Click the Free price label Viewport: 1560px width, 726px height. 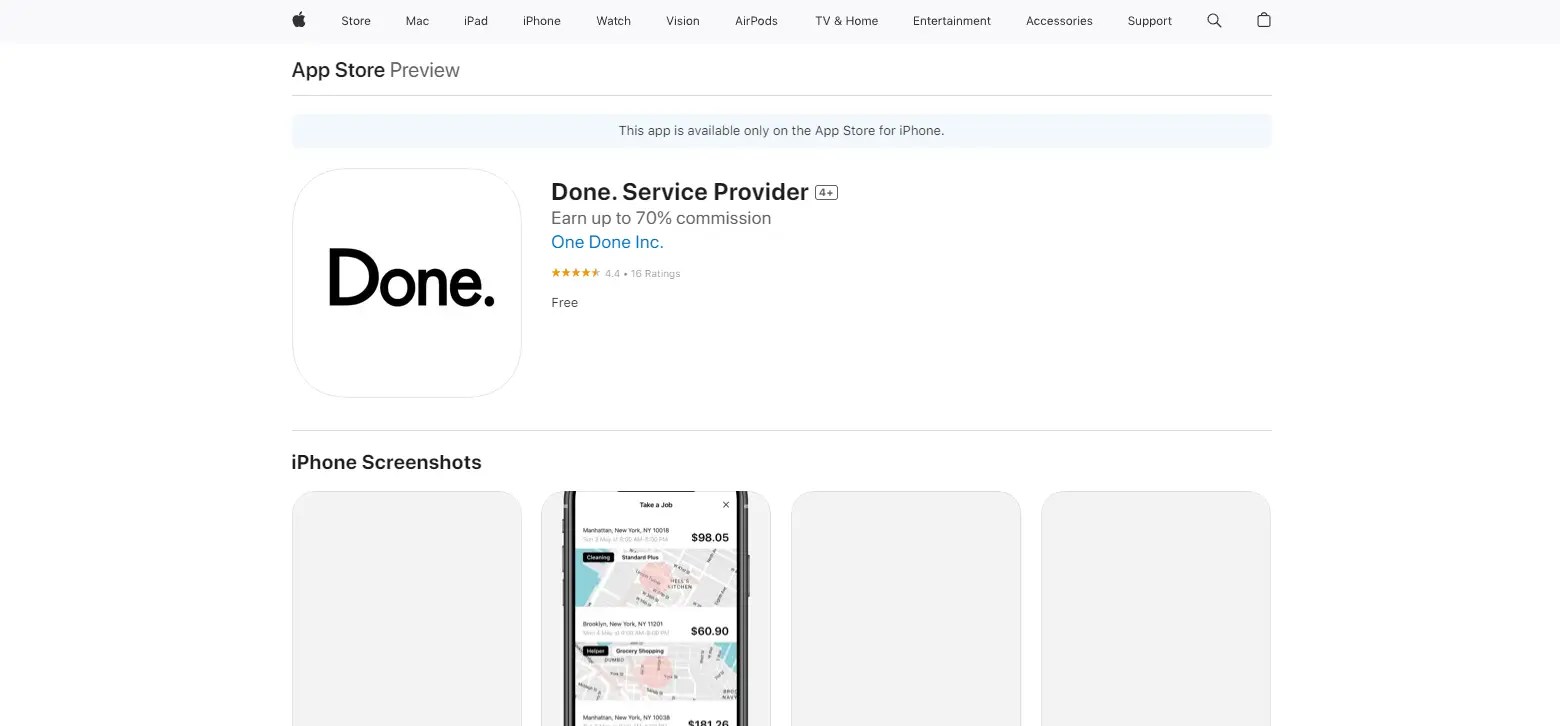click(x=565, y=303)
